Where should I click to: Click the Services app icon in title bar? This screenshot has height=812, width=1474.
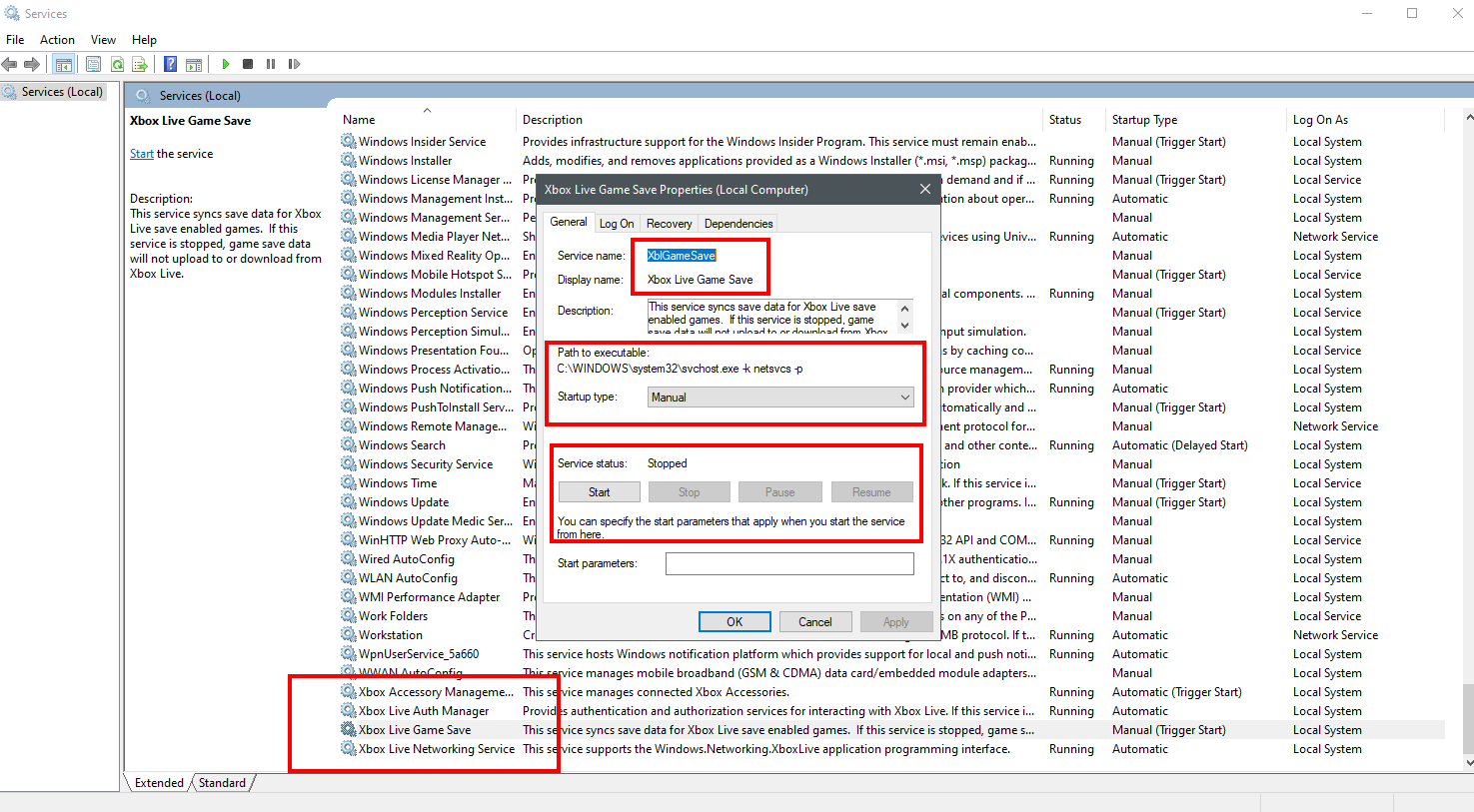click(x=12, y=13)
